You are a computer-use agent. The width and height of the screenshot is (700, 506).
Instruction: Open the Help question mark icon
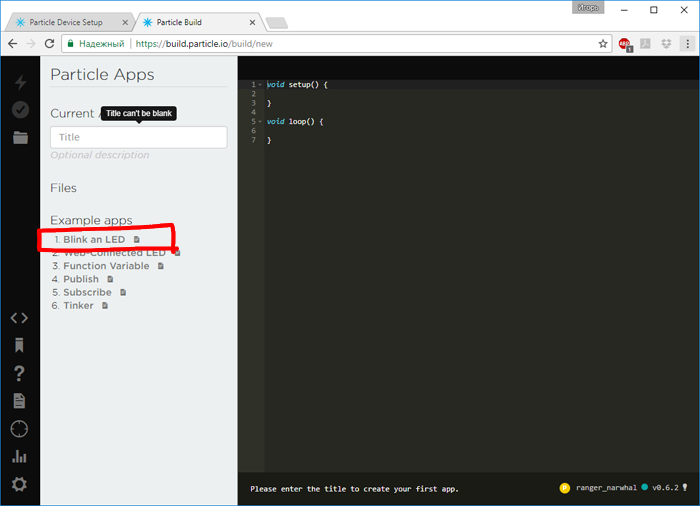[x=19, y=373]
